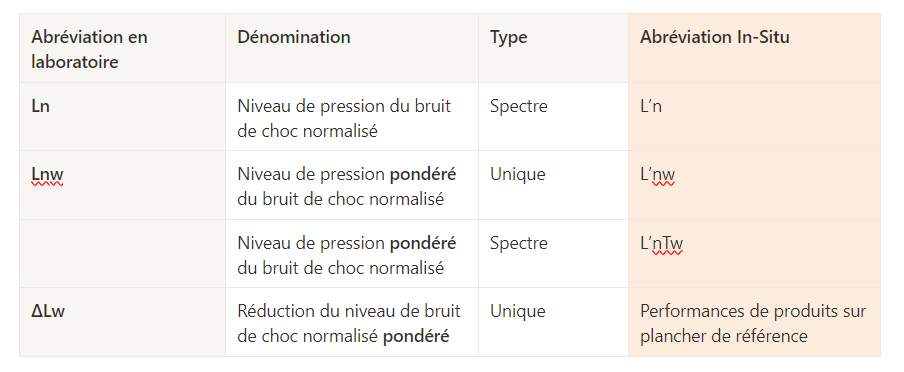This screenshot has height=372, width=904.
Task: Click the 'L'n' in-situ cell
Action: tap(754, 117)
